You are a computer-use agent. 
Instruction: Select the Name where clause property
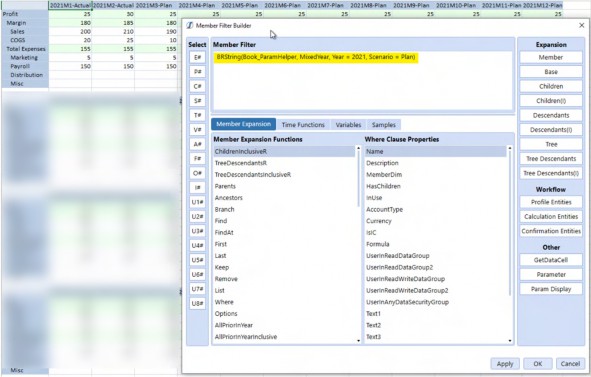436,152
